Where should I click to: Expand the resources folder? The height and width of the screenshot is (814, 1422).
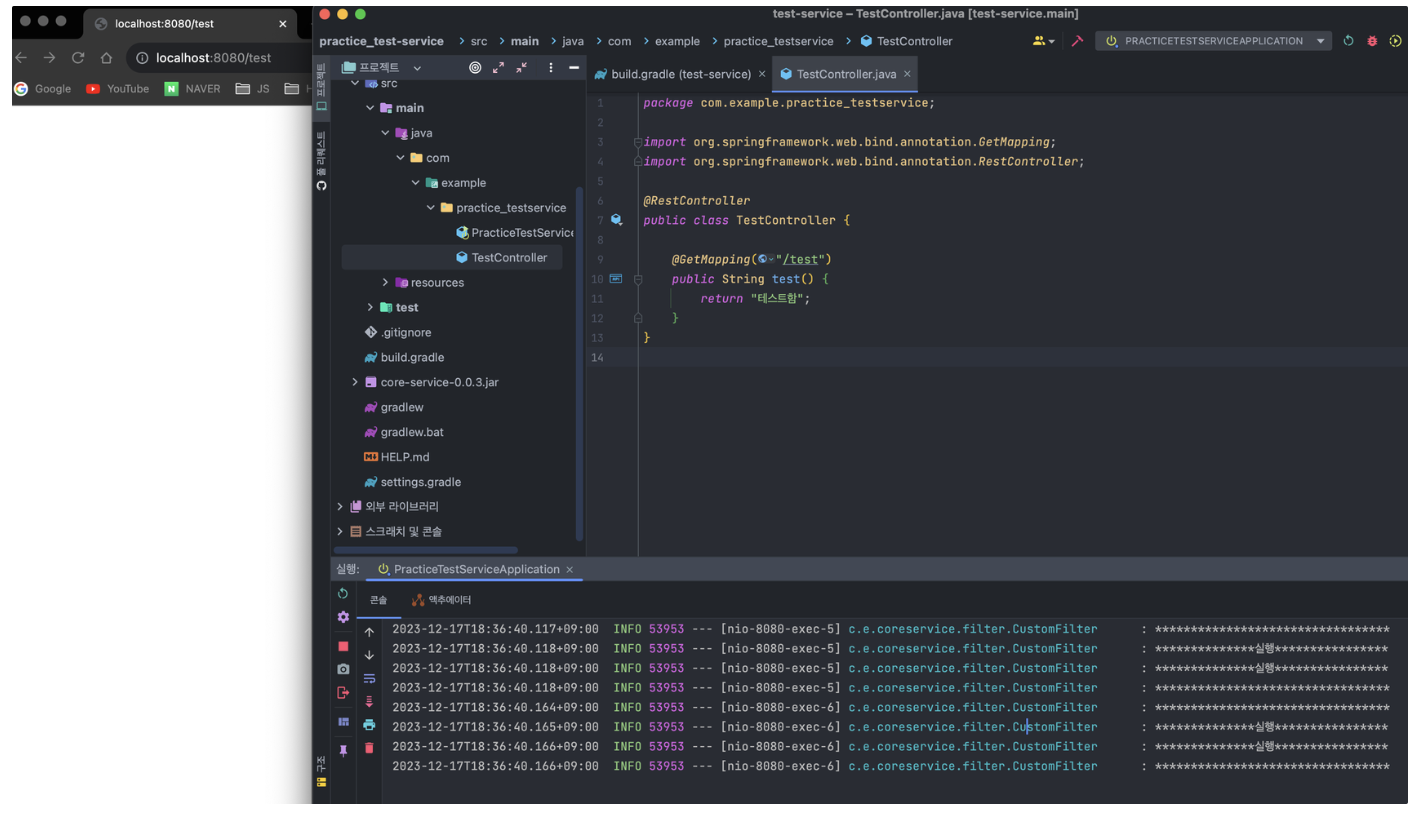[385, 283]
